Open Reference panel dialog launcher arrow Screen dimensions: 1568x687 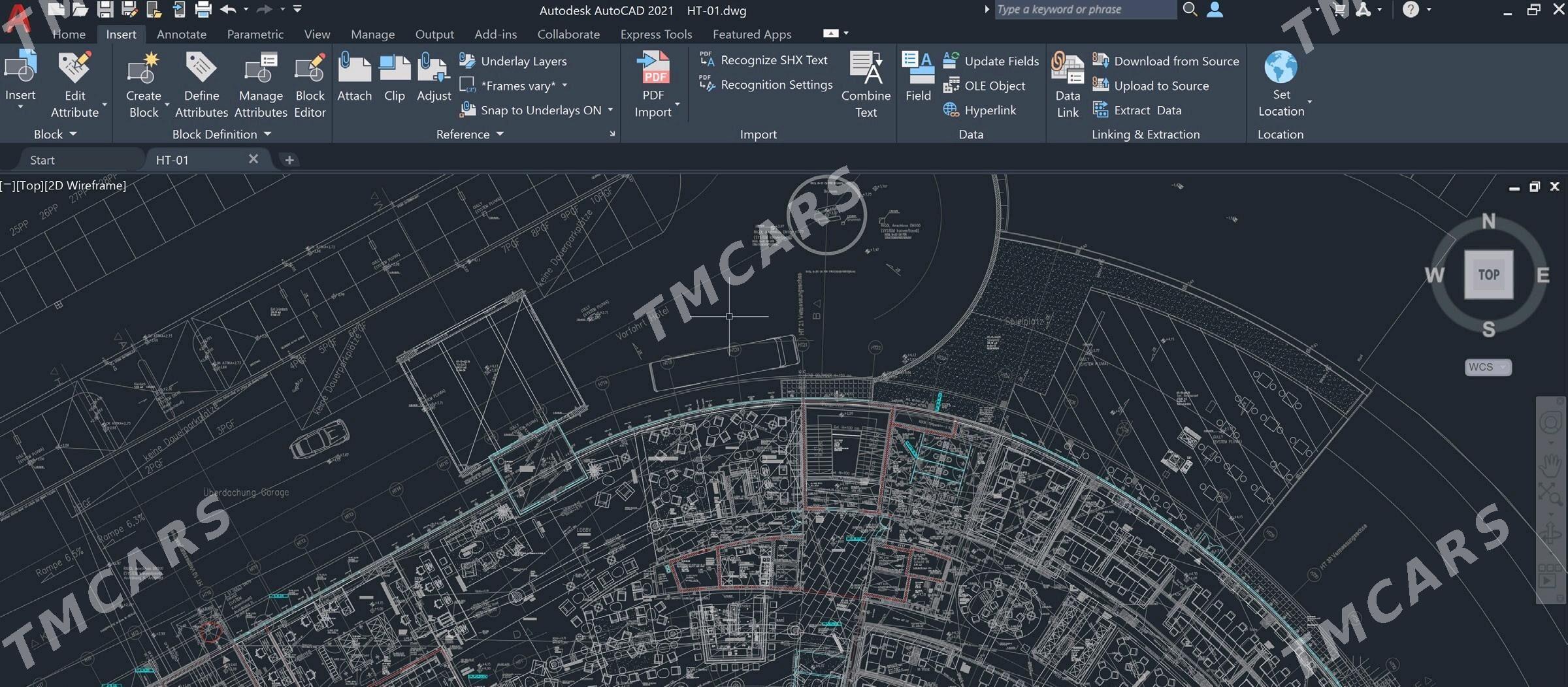point(612,134)
